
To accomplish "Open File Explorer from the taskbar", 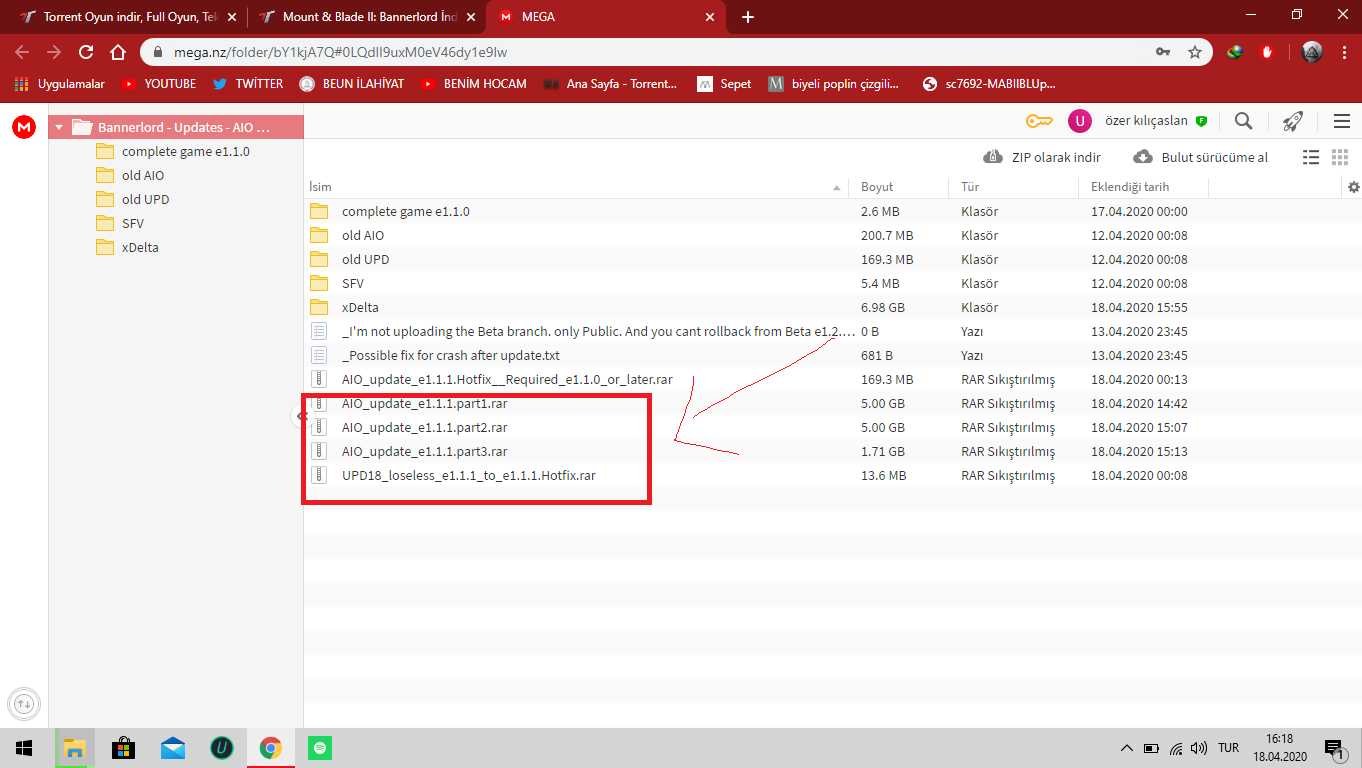I will point(75,748).
